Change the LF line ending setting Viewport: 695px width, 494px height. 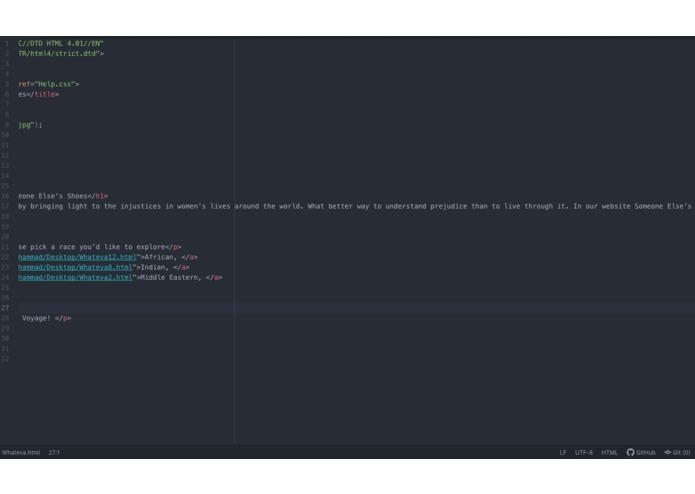pyautogui.click(x=562, y=452)
